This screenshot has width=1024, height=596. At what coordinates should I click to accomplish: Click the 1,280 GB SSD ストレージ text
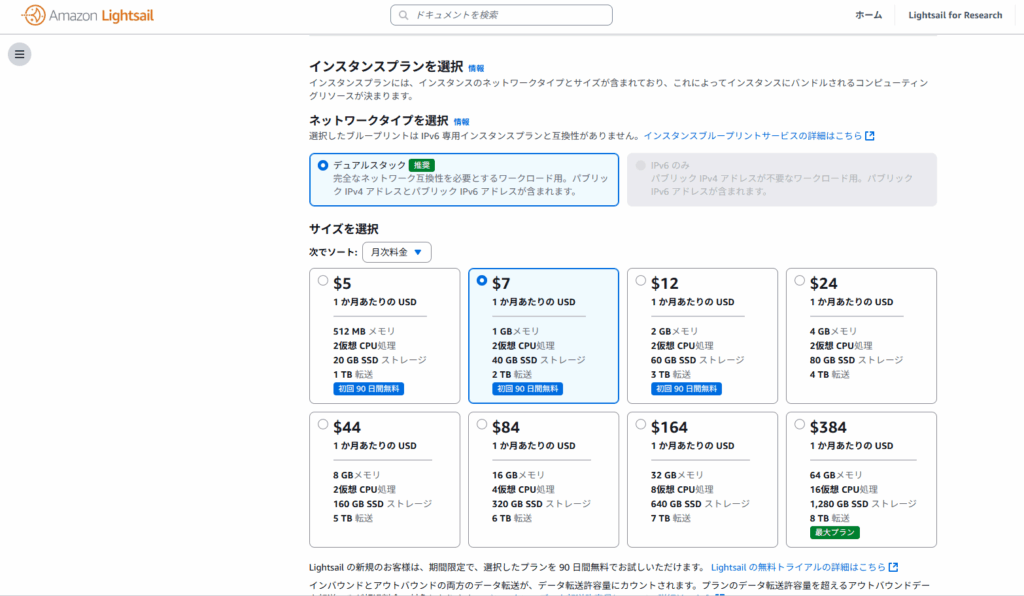(x=863, y=503)
